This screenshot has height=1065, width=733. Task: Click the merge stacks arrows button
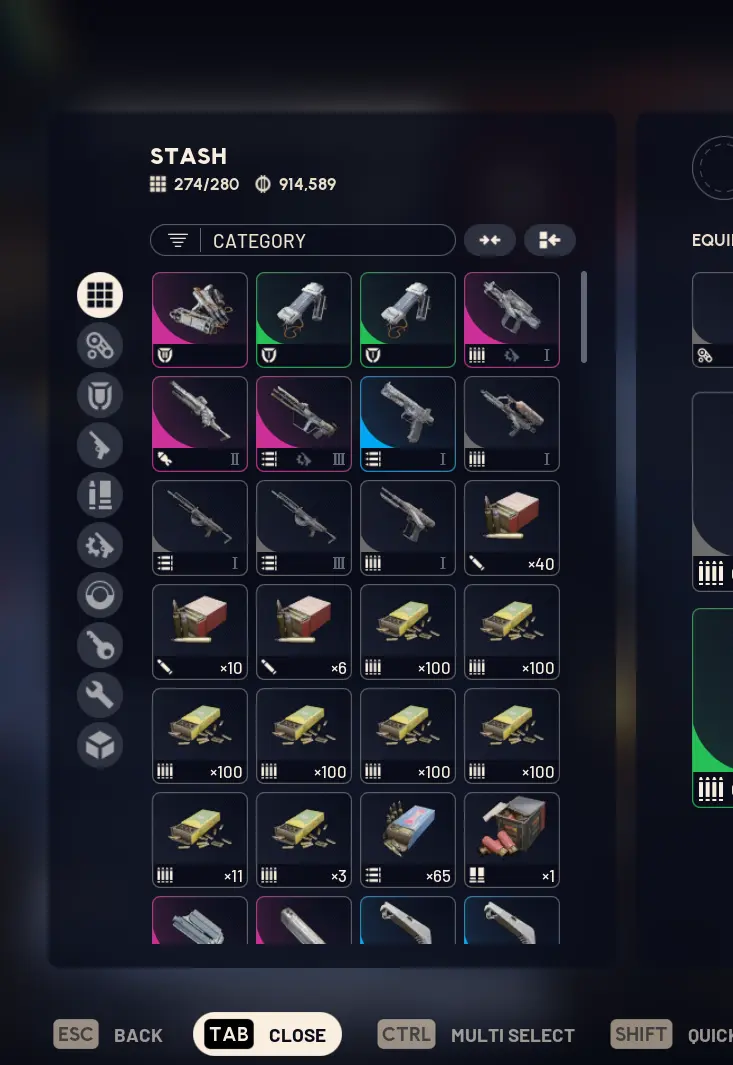click(490, 240)
